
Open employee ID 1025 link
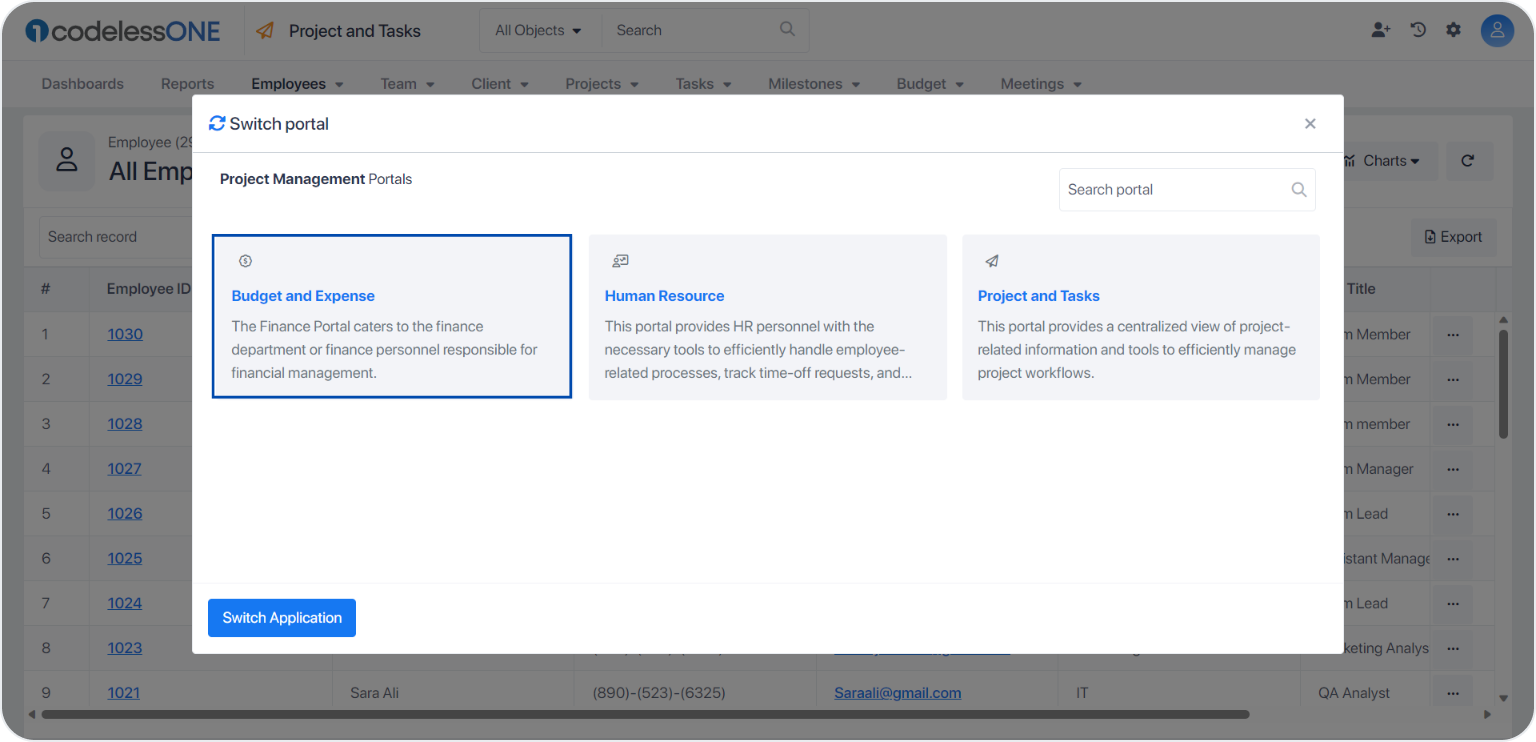[x=125, y=558]
